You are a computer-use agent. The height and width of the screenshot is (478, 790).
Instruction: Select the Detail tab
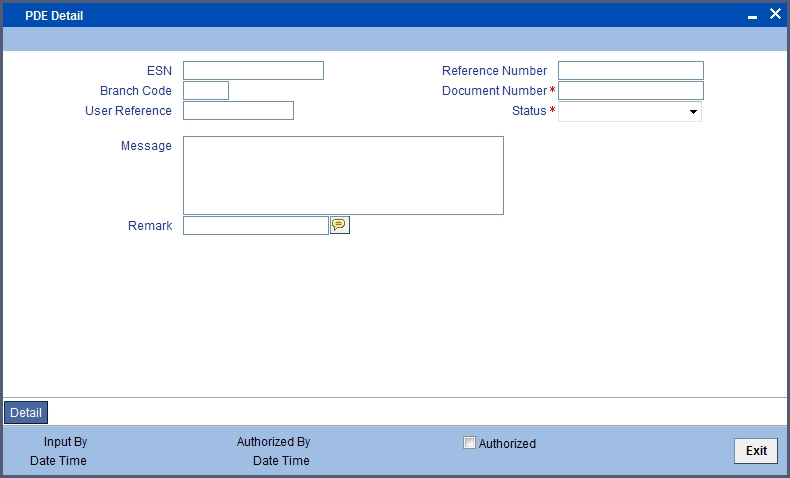coord(26,413)
